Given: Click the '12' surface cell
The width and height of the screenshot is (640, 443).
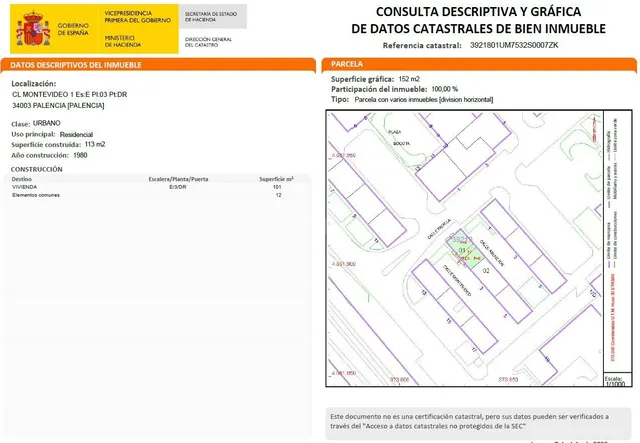Looking at the screenshot, I should 278,195.
